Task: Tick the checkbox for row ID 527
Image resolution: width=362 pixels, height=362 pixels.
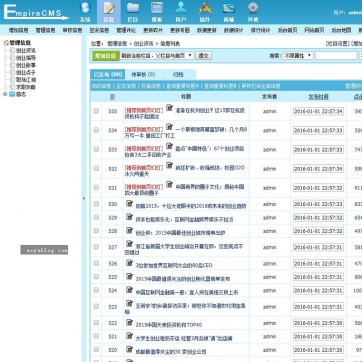Action: click(x=96, y=247)
